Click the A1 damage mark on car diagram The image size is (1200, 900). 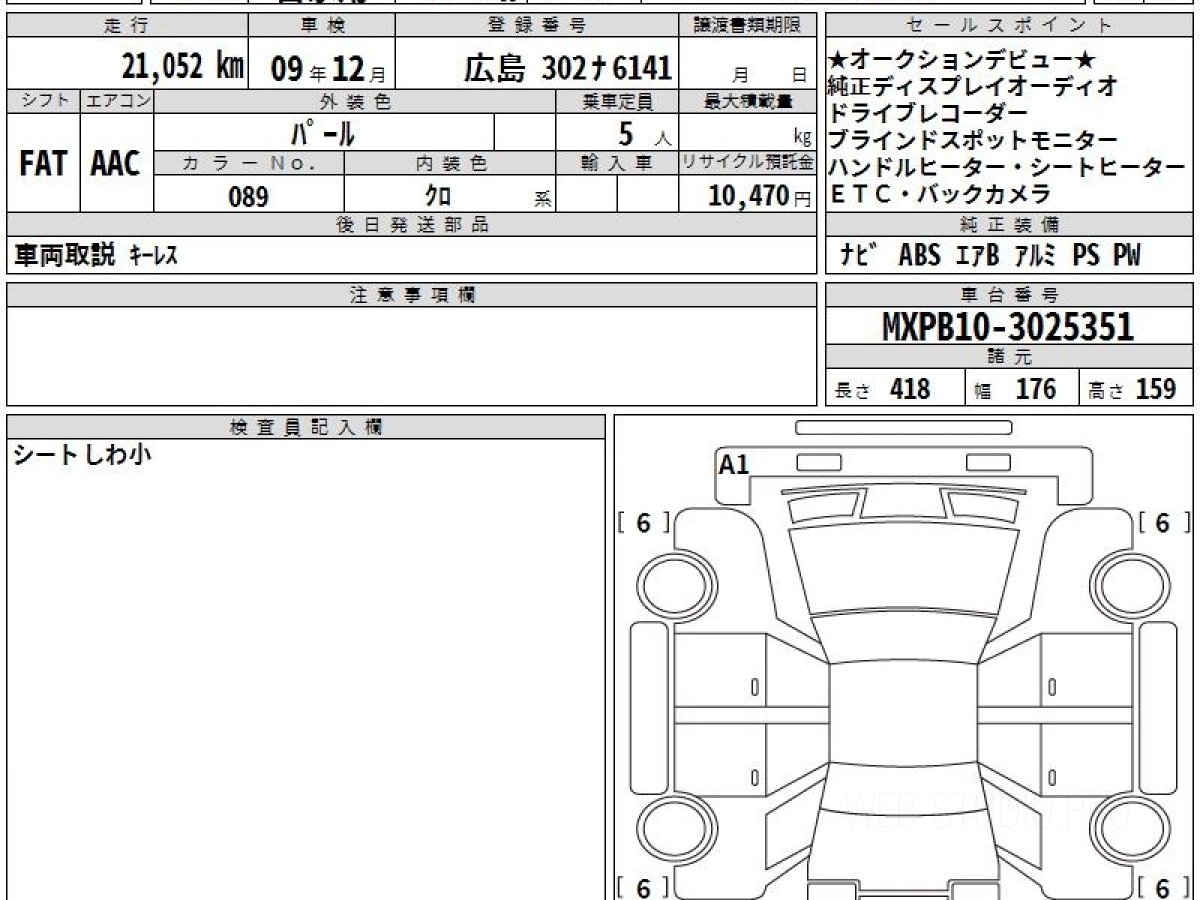point(733,464)
